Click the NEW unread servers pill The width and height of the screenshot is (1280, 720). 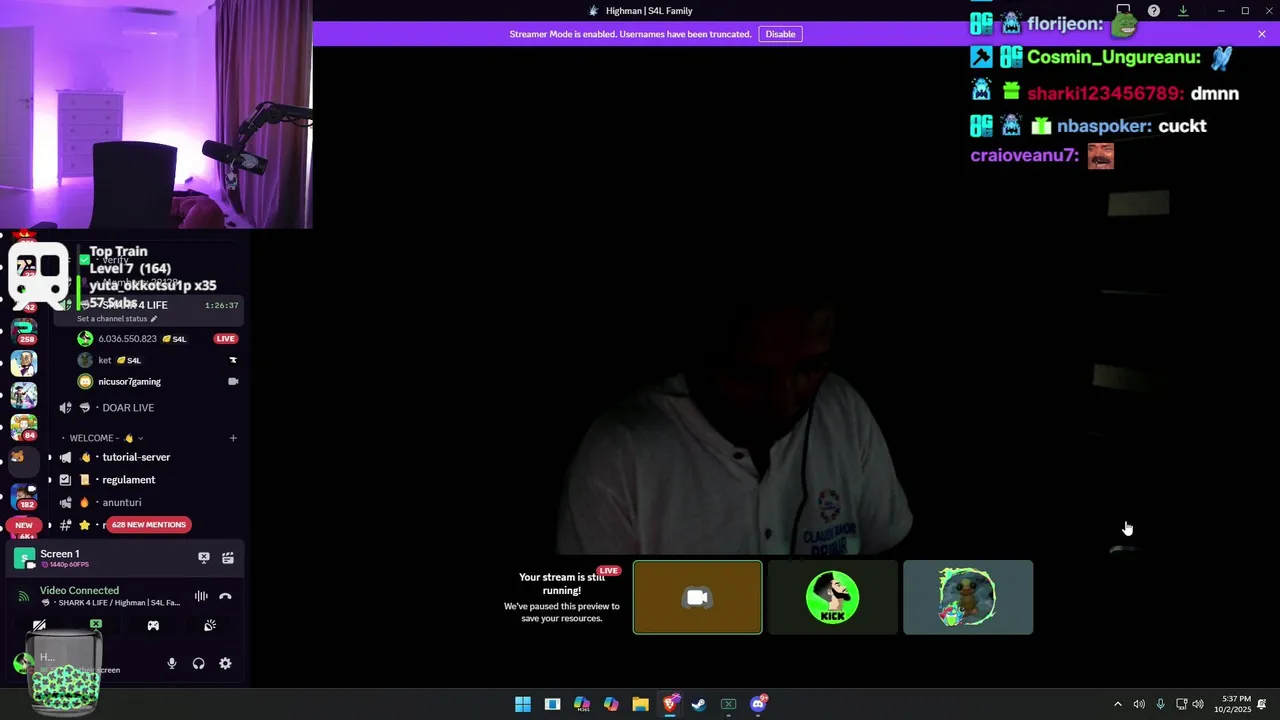[x=24, y=525]
